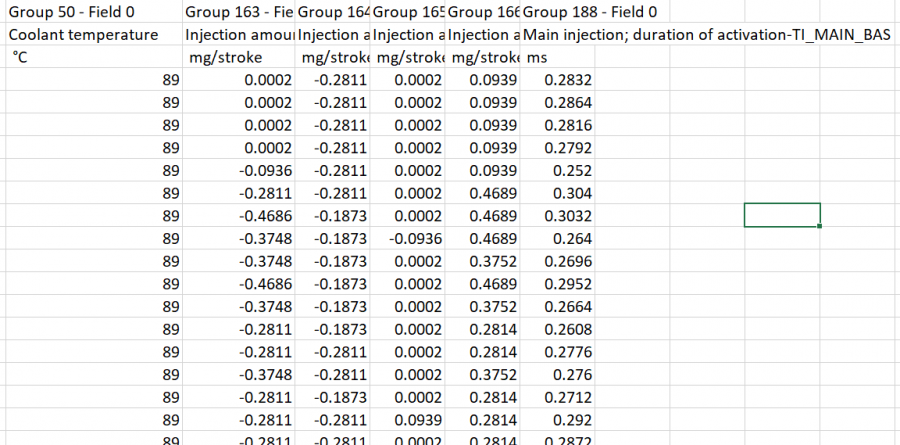
Task: Select the 'Group 163' column header cell
Action: [x=239, y=13]
